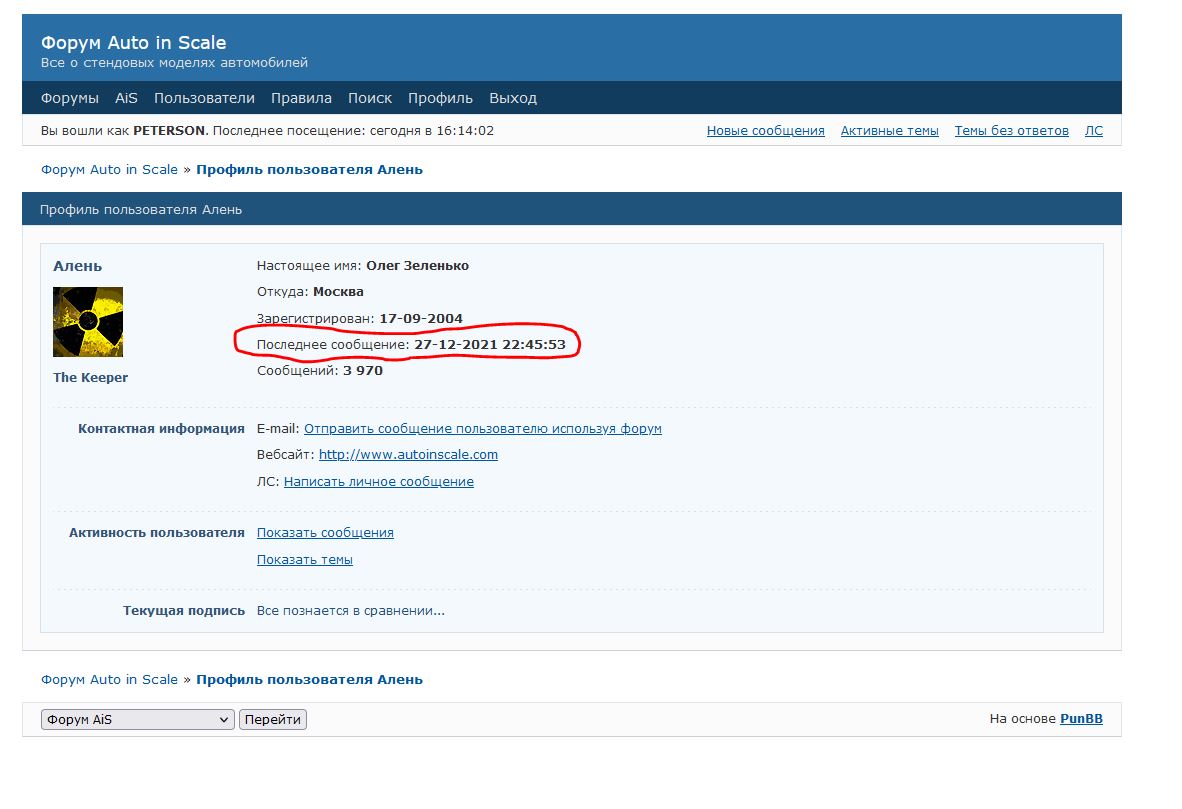Open the Правила page
Image resolution: width=1182 pixels, height=809 pixels.
coord(301,98)
